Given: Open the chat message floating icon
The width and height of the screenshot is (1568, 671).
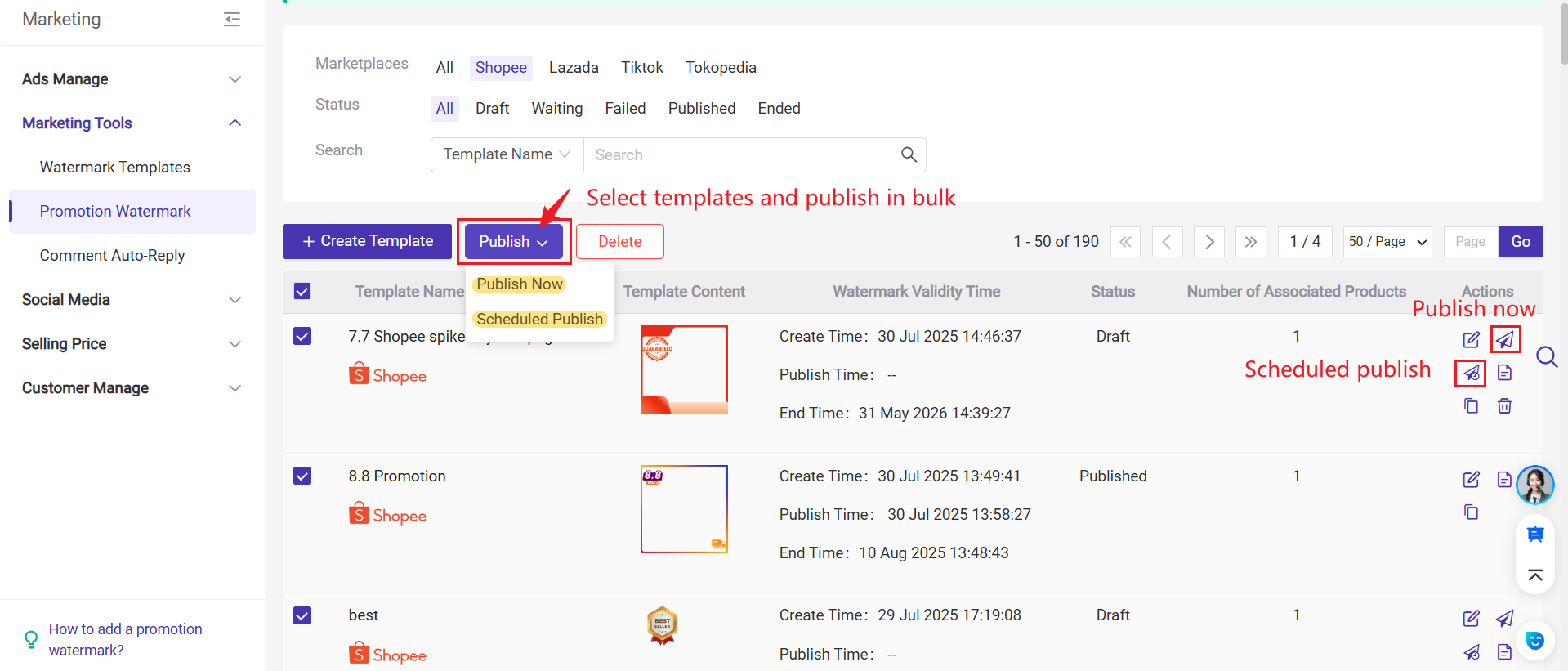Looking at the screenshot, I should pyautogui.click(x=1535, y=535).
